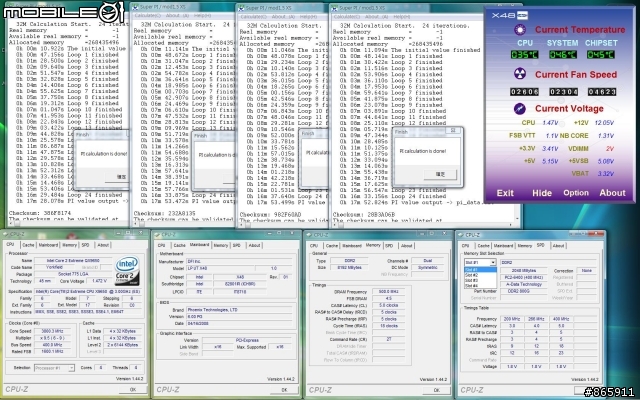Click OK in the CPU-Z Memory tab window
Viewport: 640px width, 400px height.
click(x=437, y=390)
